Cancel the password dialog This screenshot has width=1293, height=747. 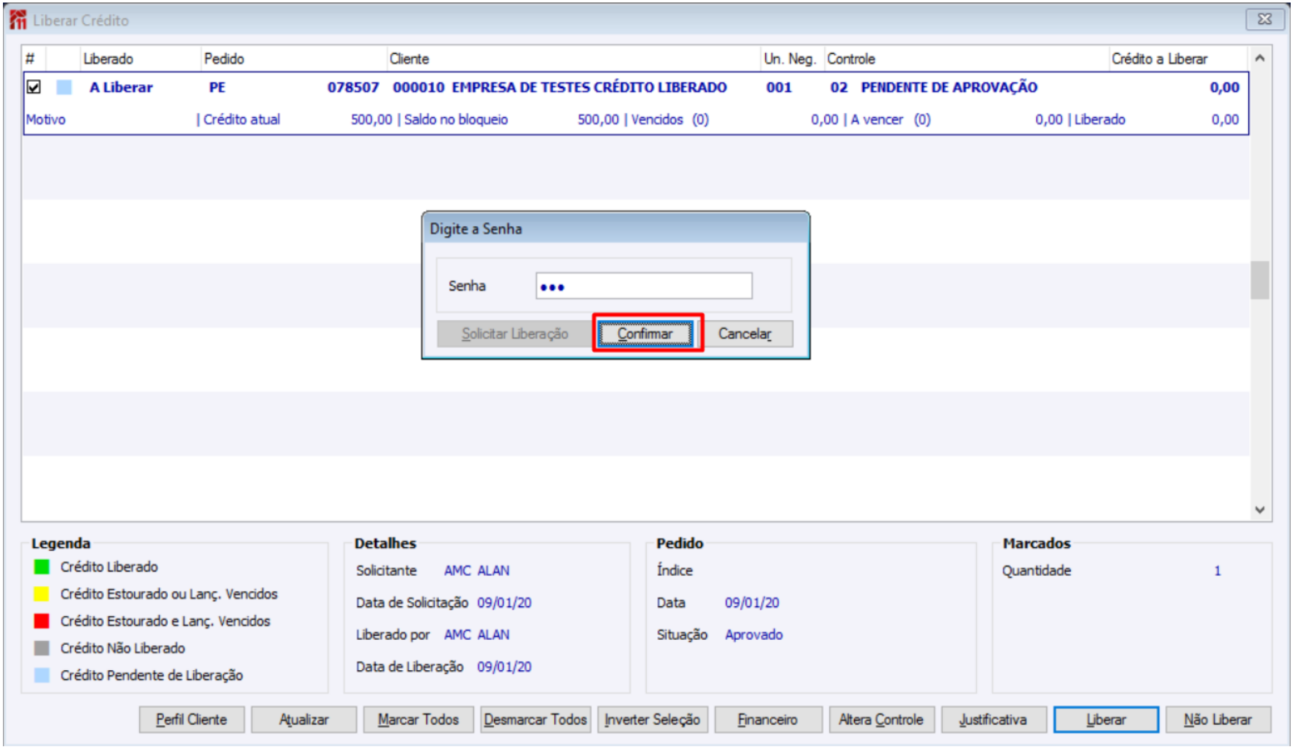coord(745,334)
